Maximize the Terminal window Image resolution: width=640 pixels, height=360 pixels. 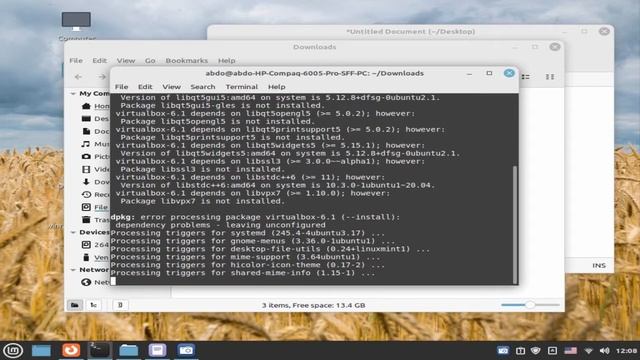pos(489,73)
